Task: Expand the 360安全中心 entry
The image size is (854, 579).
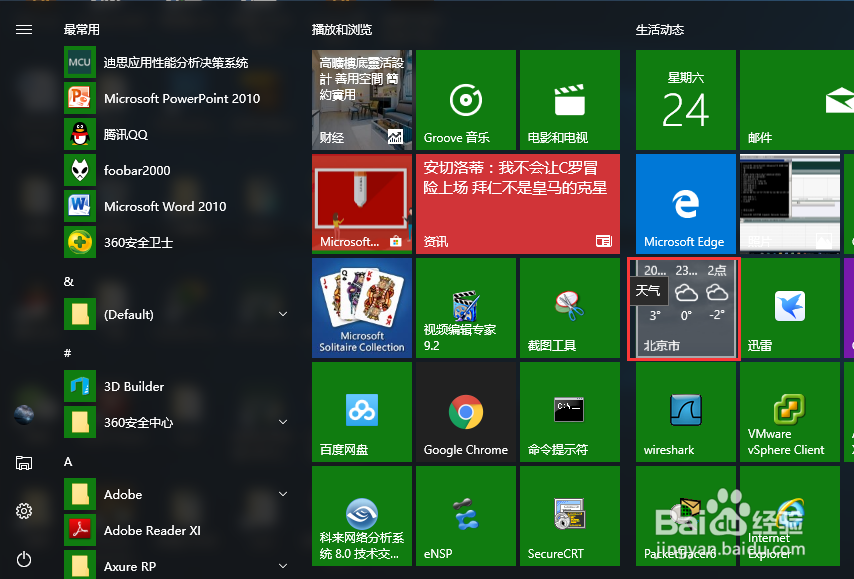Action: pos(283,422)
